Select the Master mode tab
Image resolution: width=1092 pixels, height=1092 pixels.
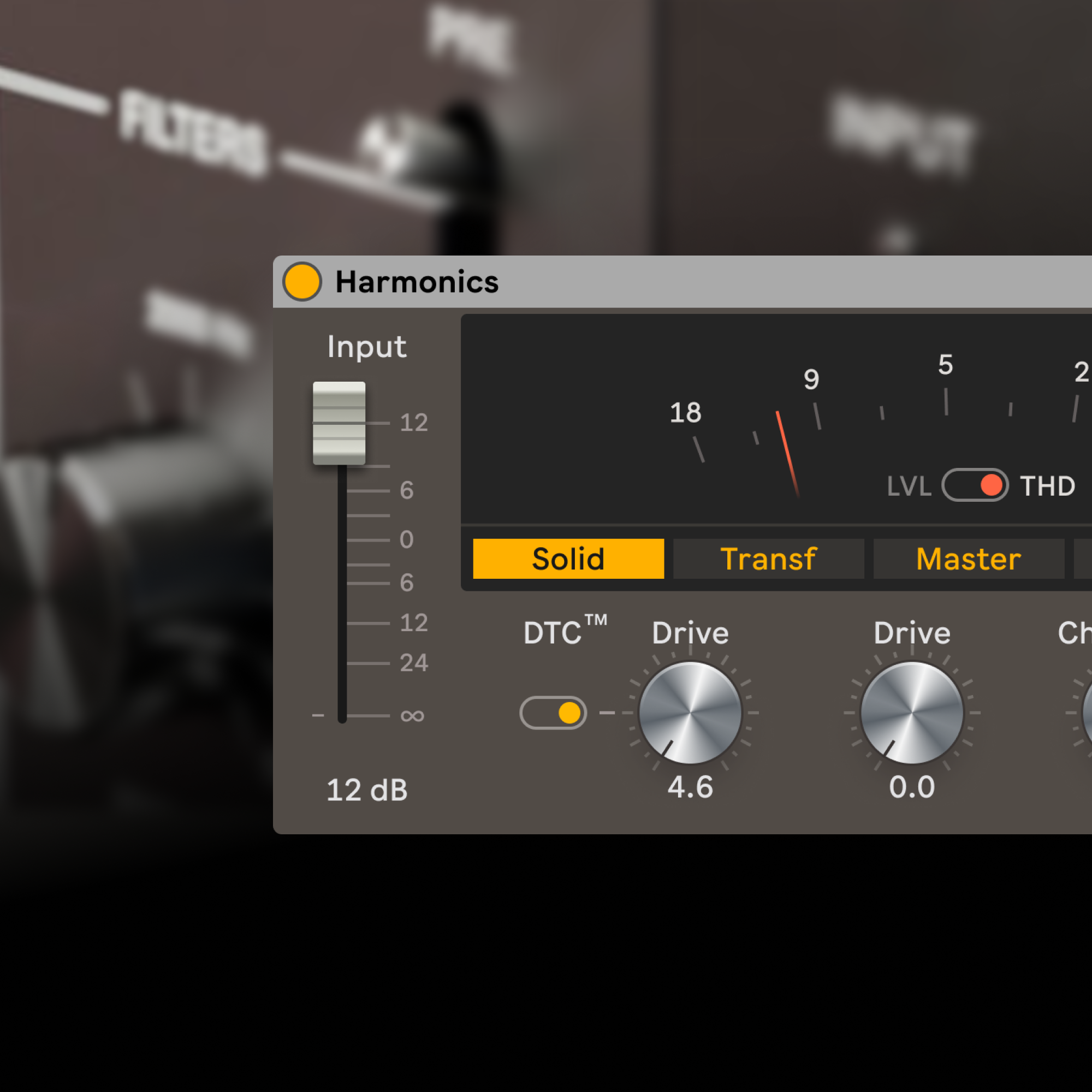968,559
